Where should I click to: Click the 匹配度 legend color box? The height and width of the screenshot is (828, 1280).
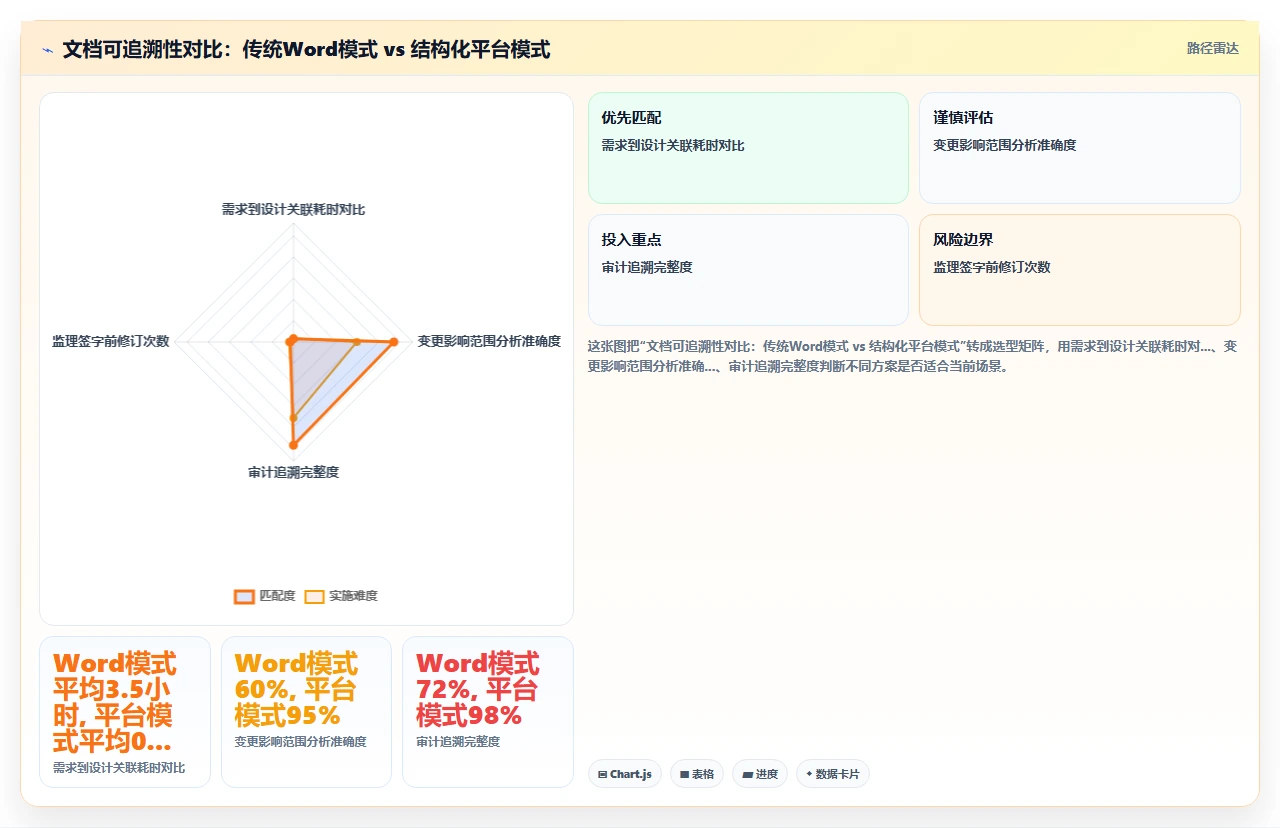(x=244, y=596)
